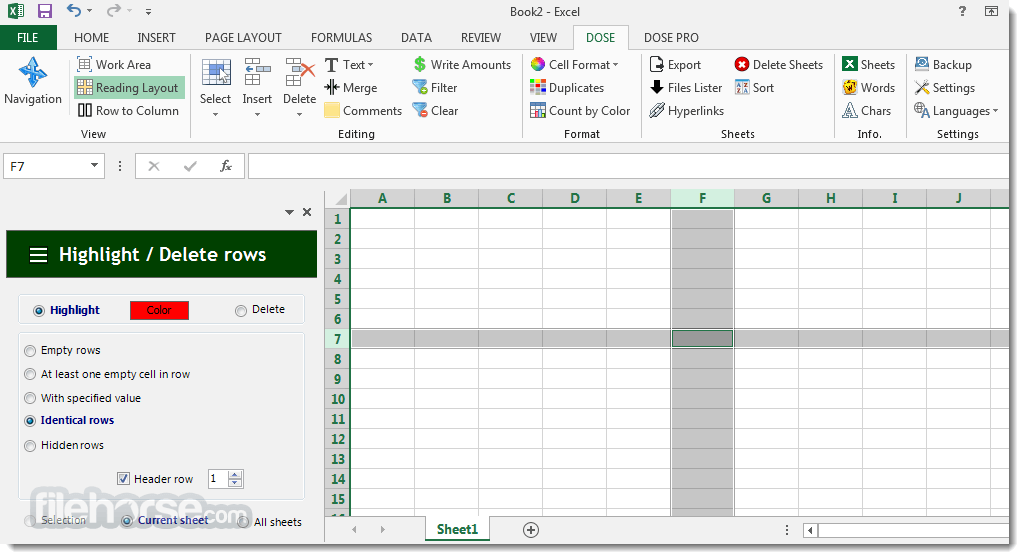Uncheck the Header row checkbox
This screenshot has height=559, width=1024.
[x=123, y=479]
